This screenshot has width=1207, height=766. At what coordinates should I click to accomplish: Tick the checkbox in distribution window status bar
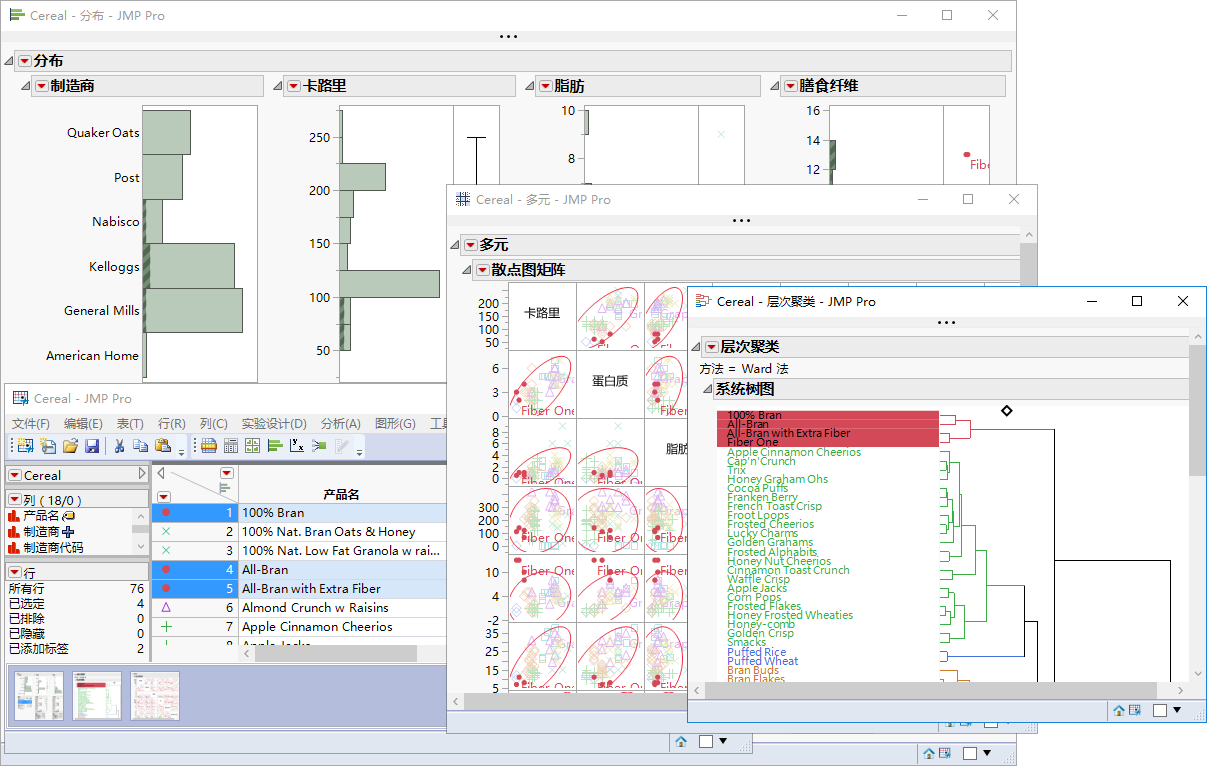[970, 753]
